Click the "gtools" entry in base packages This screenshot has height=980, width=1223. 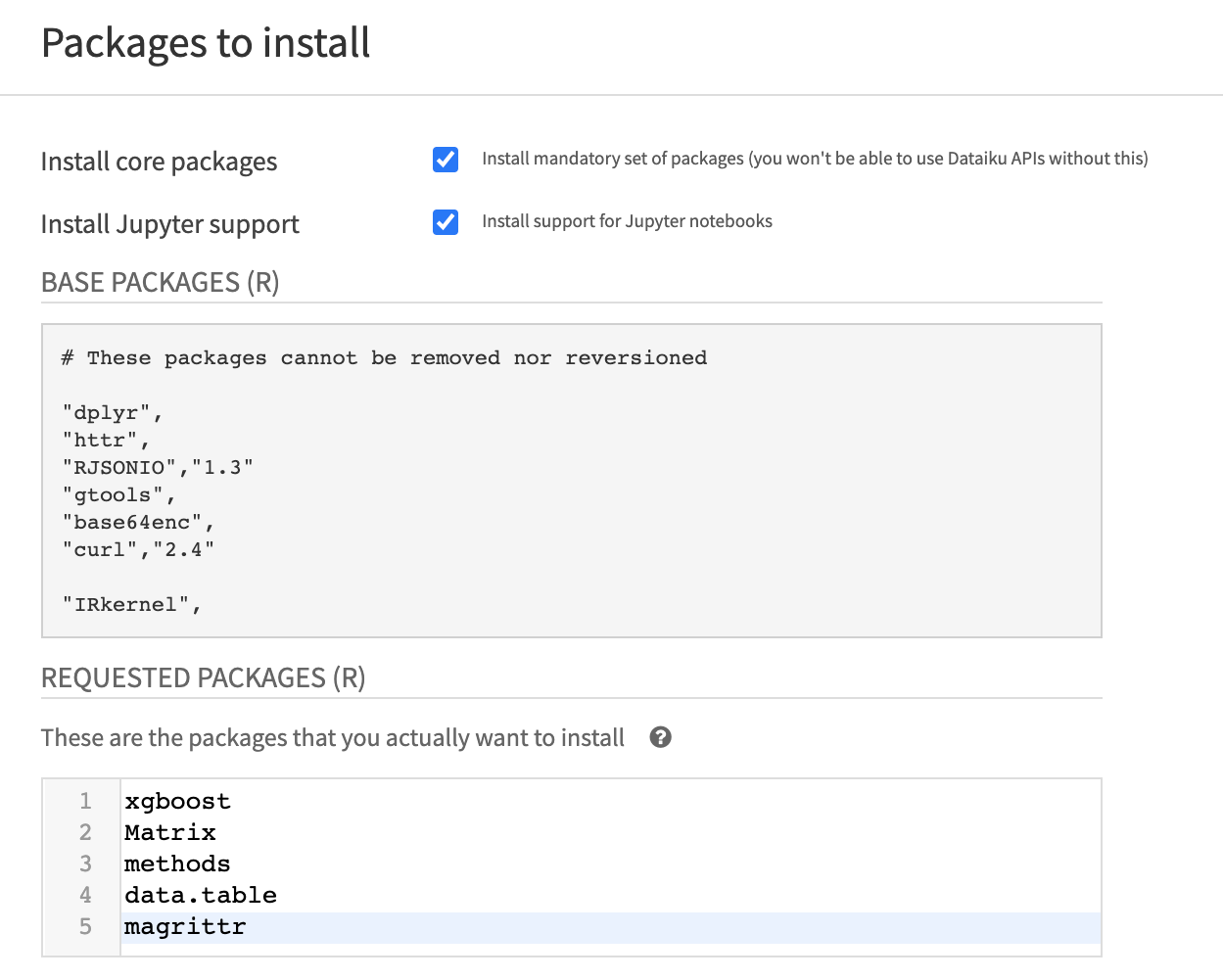[x=118, y=495]
